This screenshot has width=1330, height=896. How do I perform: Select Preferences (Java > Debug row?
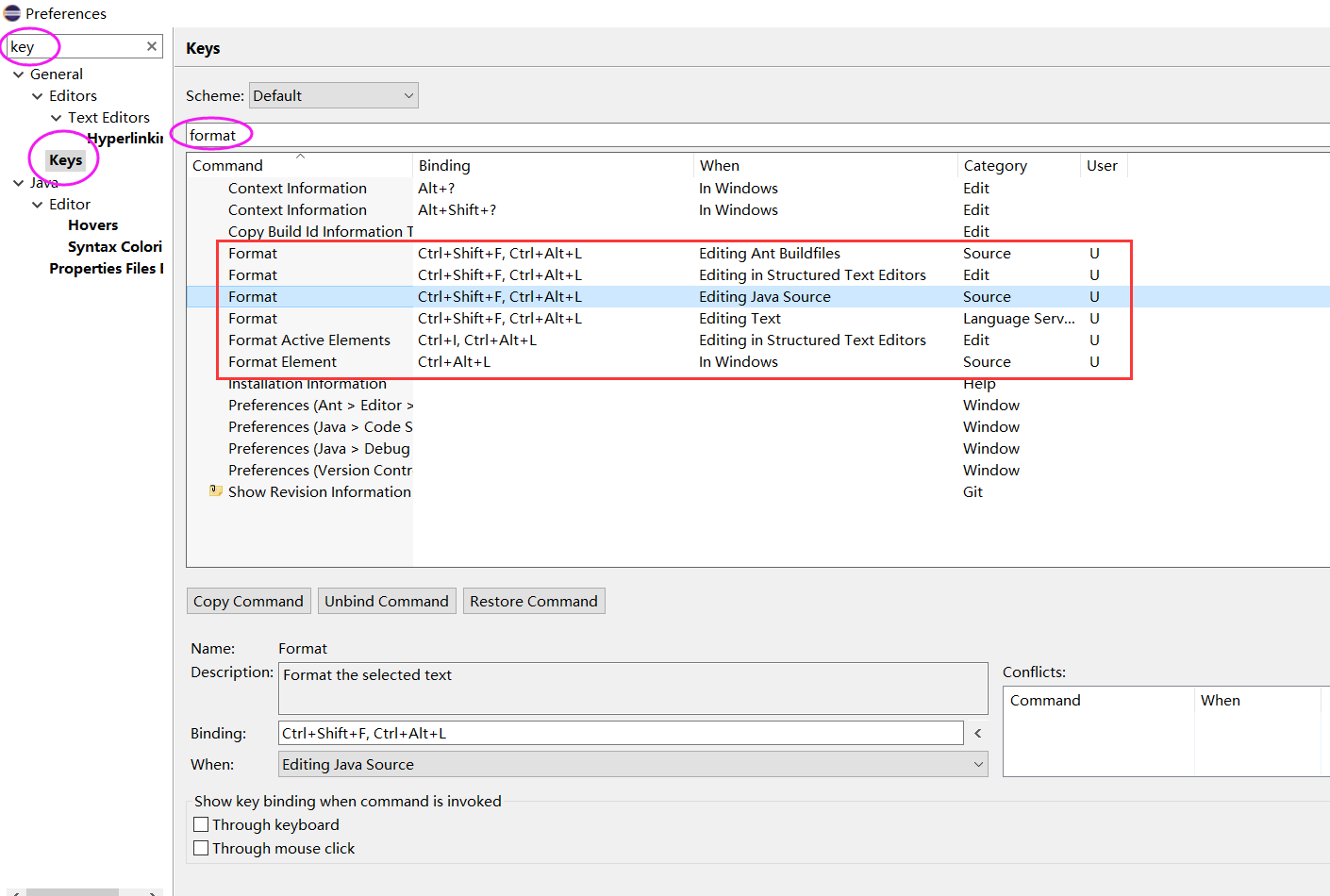coord(758,448)
